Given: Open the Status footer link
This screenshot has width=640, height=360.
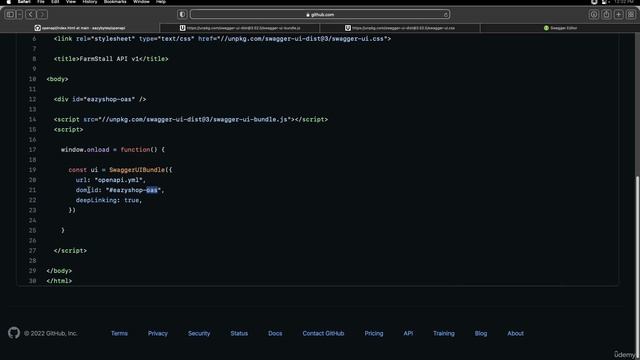Looking at the screenshot, I should tap(239, 333).
